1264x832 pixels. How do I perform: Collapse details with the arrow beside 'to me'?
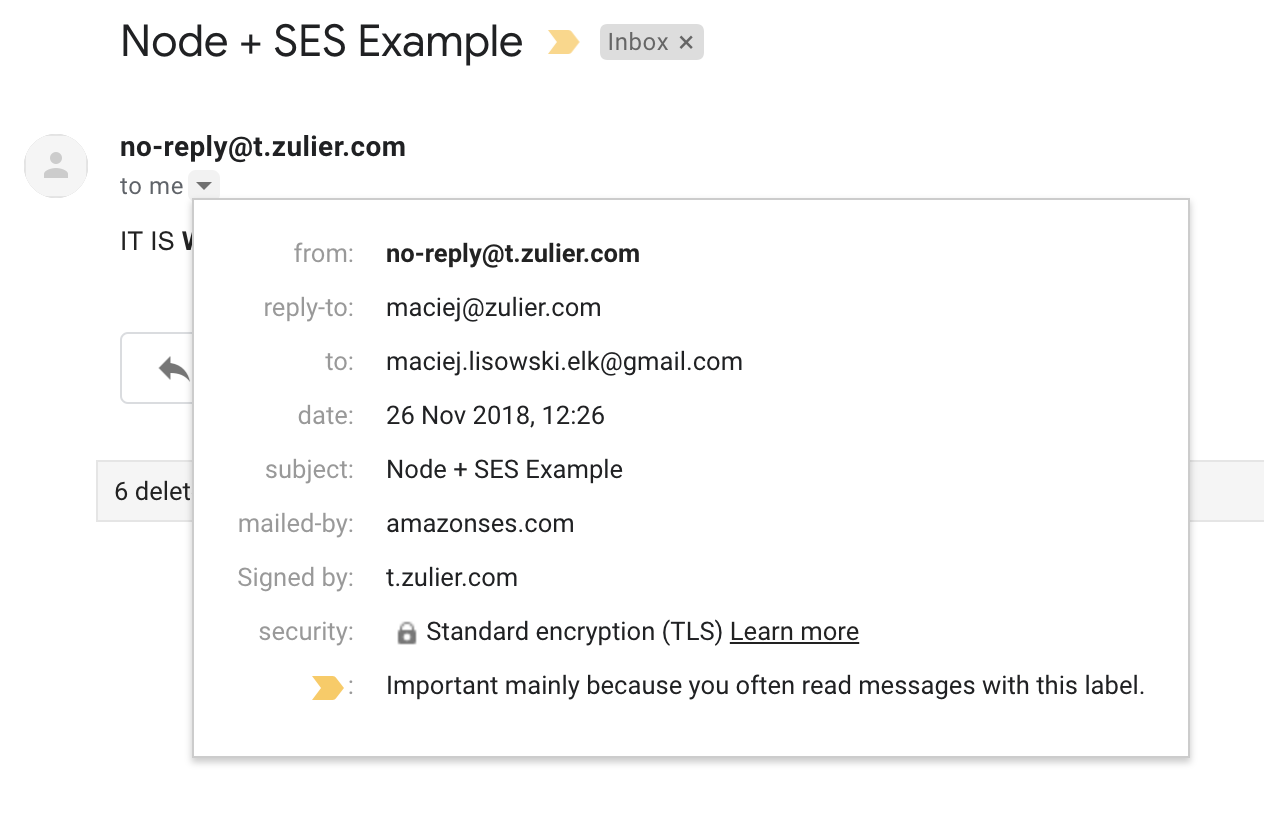point(204,185)
